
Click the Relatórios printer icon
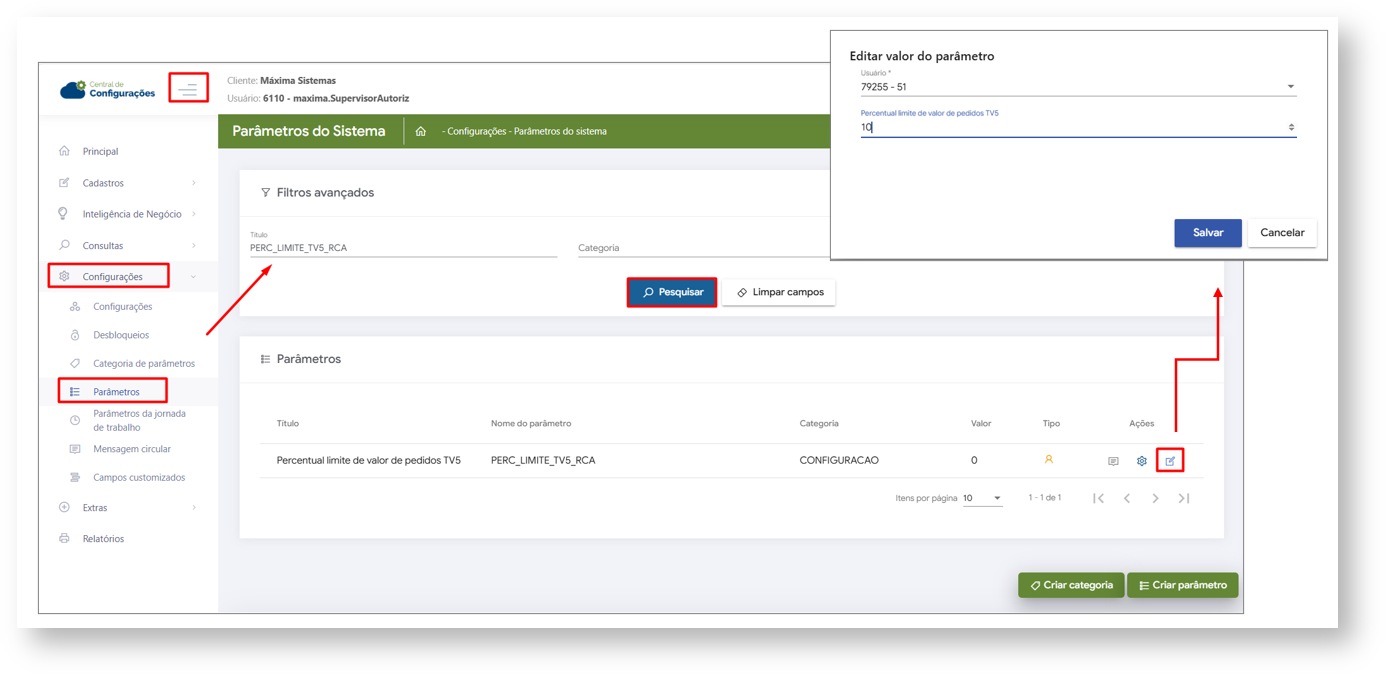(x=64, y=538)
